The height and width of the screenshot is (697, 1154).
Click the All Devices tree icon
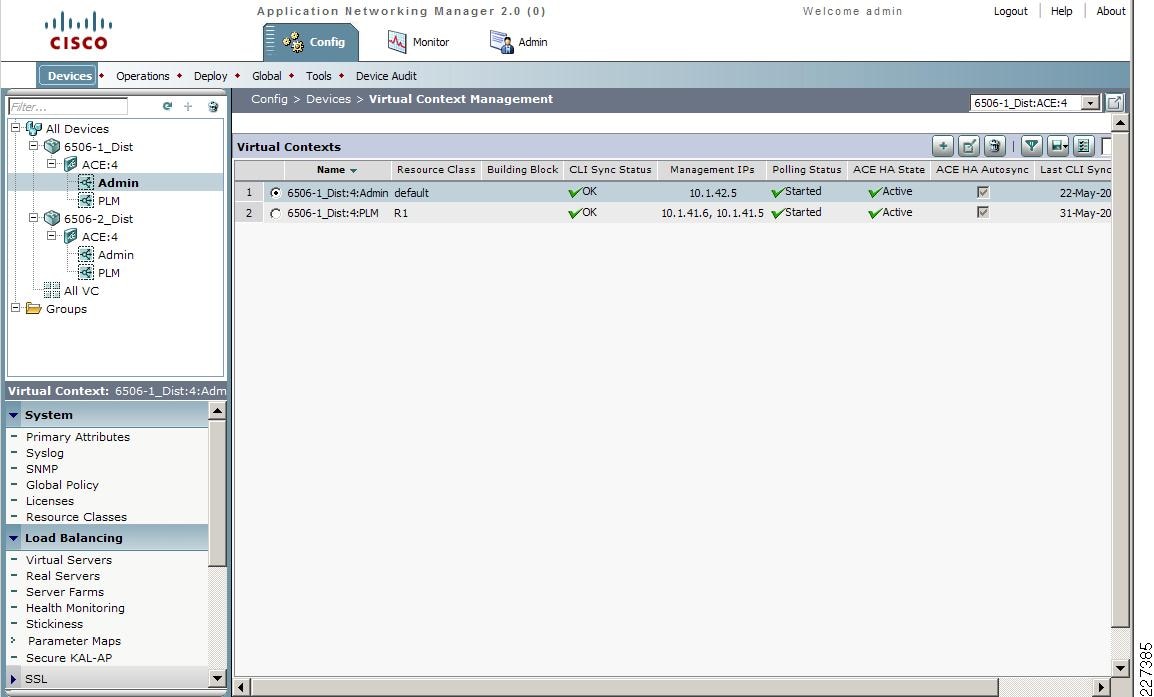pos(34,129)
